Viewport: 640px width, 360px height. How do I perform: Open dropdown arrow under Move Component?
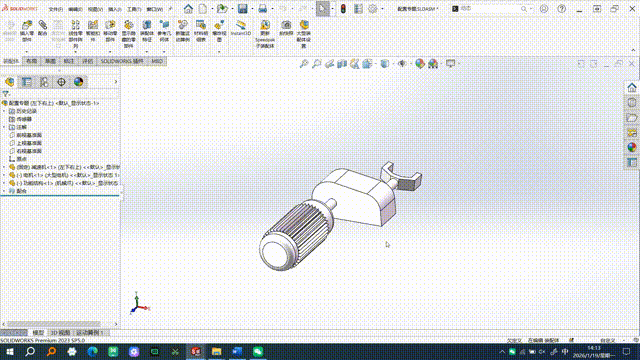tap(110, 52)
